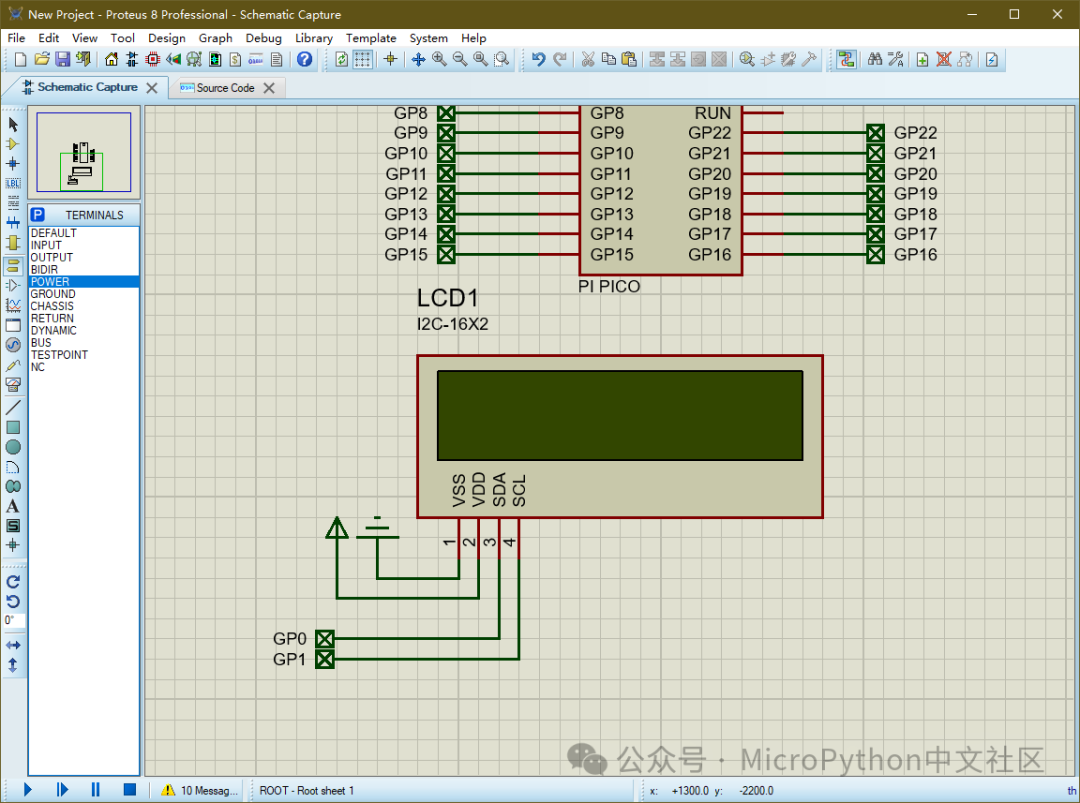Run the simulation with Play button

28,790
